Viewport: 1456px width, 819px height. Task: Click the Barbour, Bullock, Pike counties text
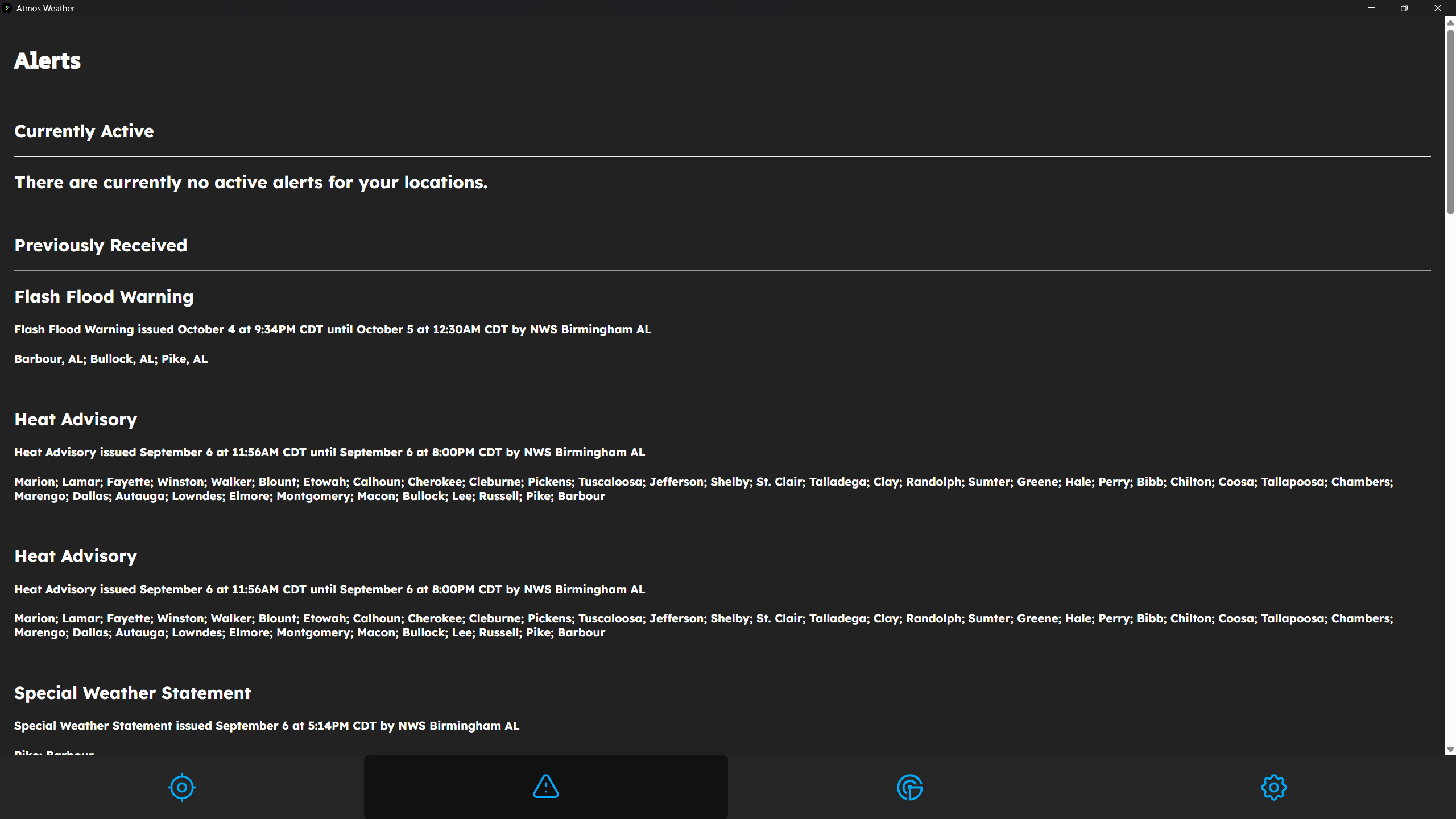point(111,359)
